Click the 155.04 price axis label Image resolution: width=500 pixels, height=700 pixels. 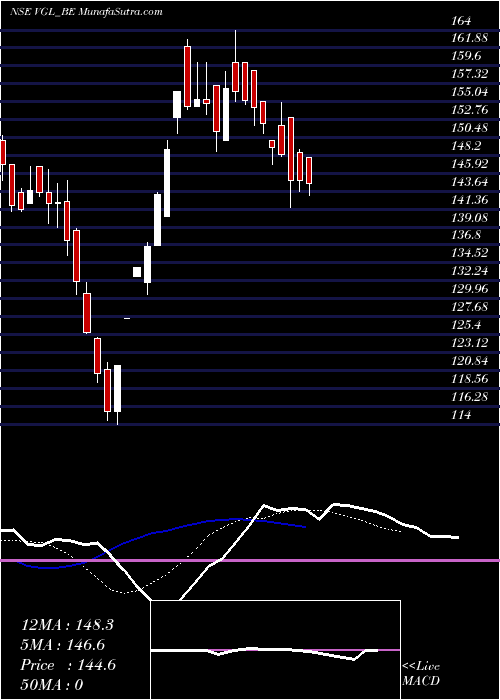coord(469,92)
